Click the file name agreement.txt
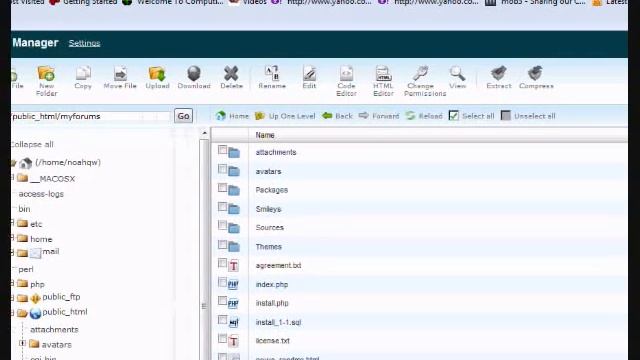The width and height of the screenshot is (640, 360). click(278, 265)
